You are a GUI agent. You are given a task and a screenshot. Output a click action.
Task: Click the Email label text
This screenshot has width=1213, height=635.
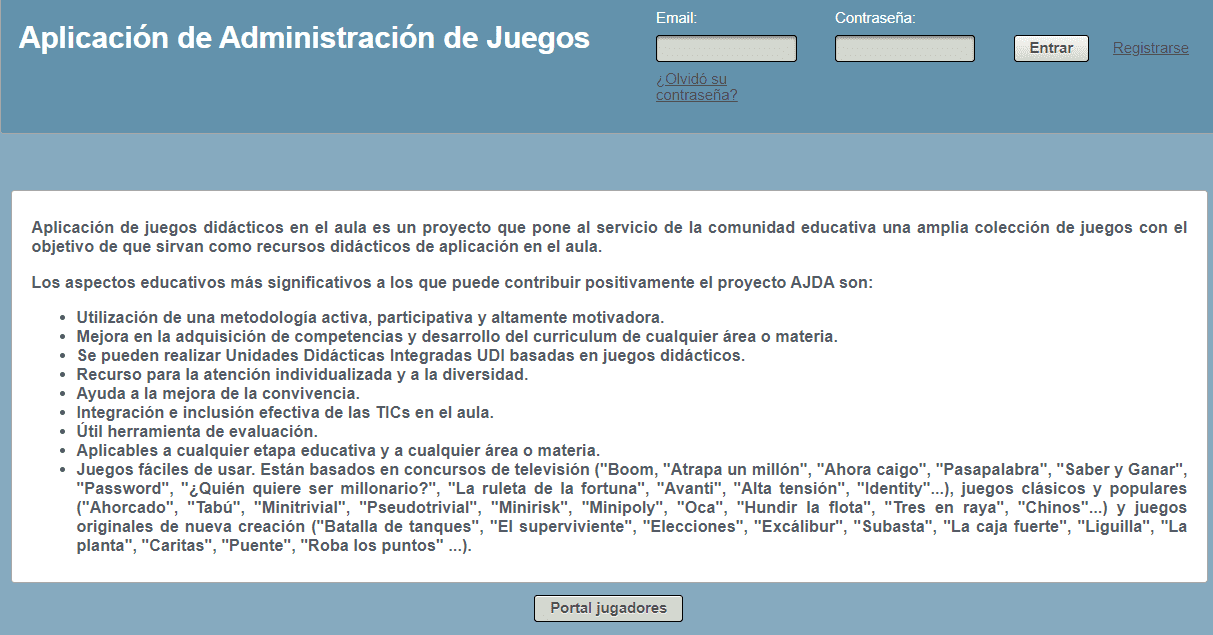676,18
